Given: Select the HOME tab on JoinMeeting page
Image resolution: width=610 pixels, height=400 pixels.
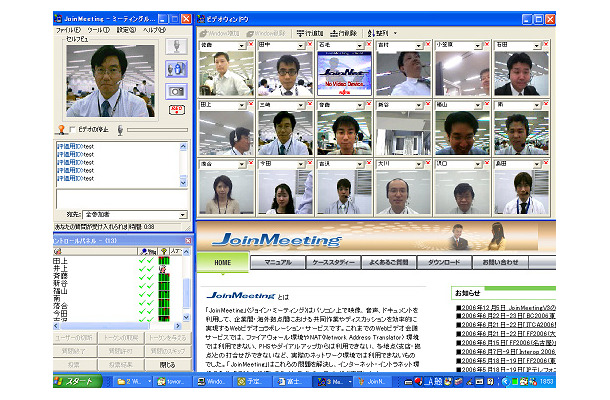Looking at the screenshot, I should [x=223, y=263].
